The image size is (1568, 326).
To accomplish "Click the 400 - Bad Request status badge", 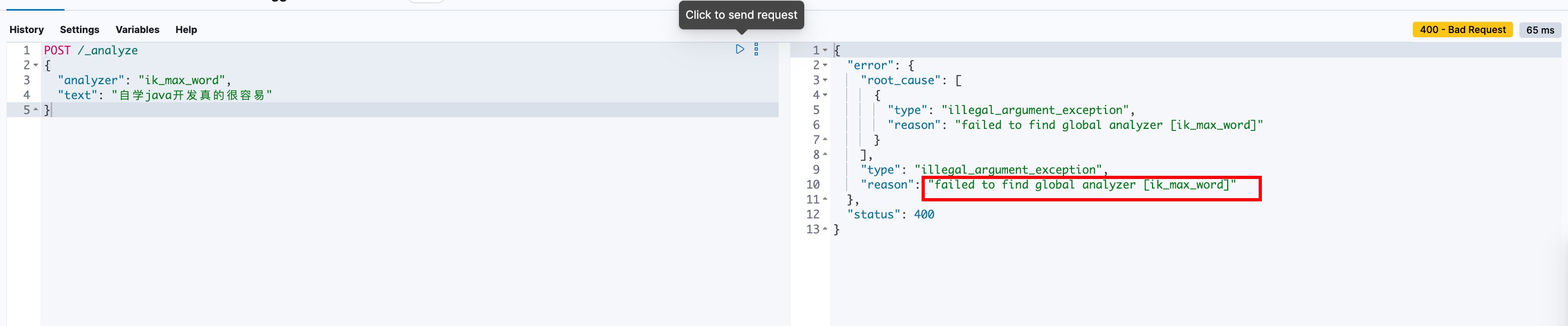I will click(x=1463, y=30).
